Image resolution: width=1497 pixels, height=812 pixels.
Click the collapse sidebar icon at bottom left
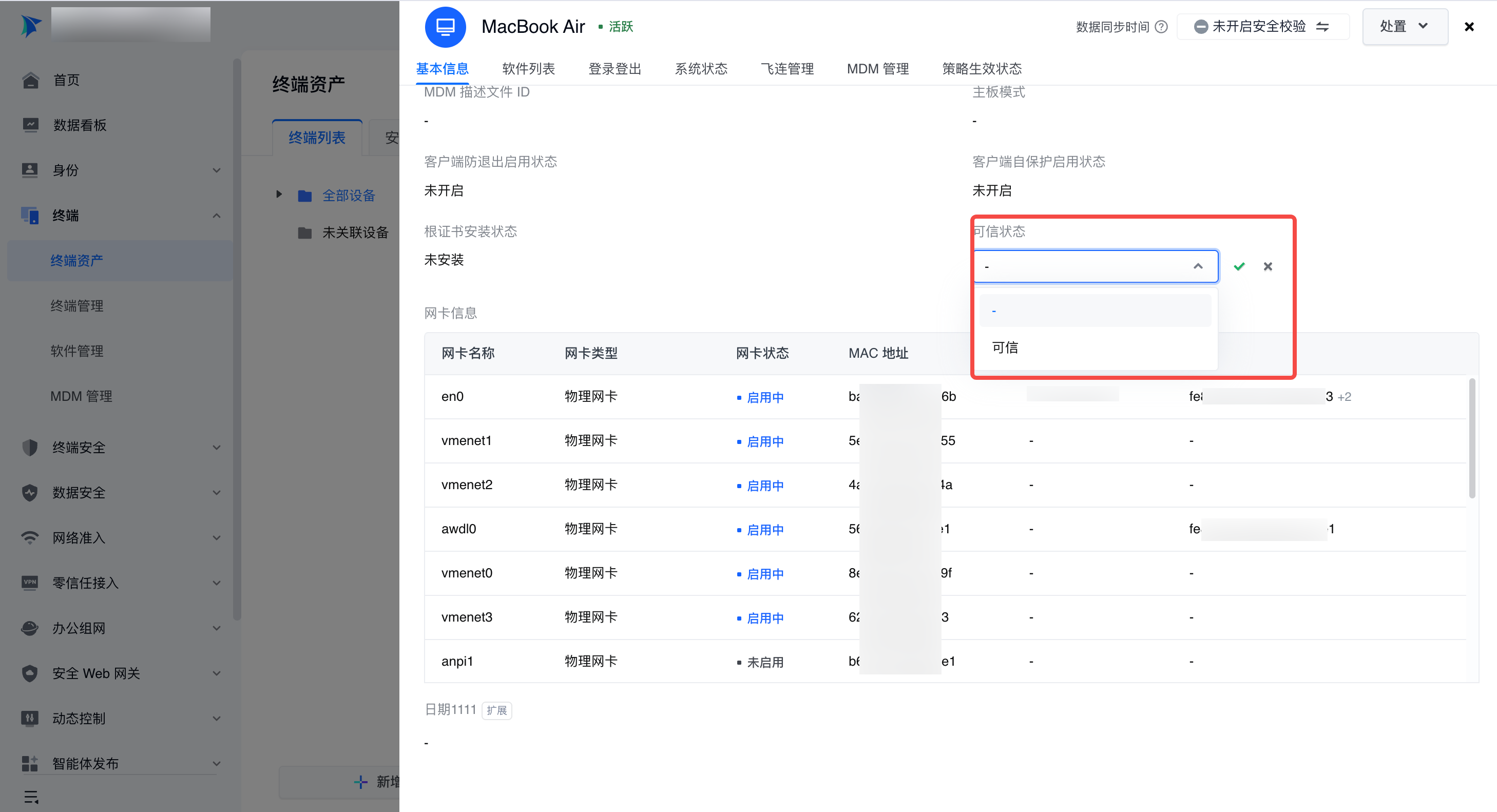(x=31, y=796)
